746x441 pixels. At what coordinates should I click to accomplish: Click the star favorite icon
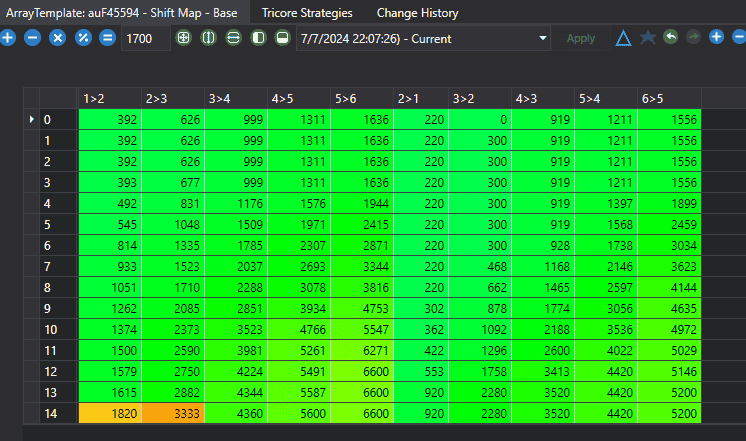pyautogui.click(x=648, y=37)
